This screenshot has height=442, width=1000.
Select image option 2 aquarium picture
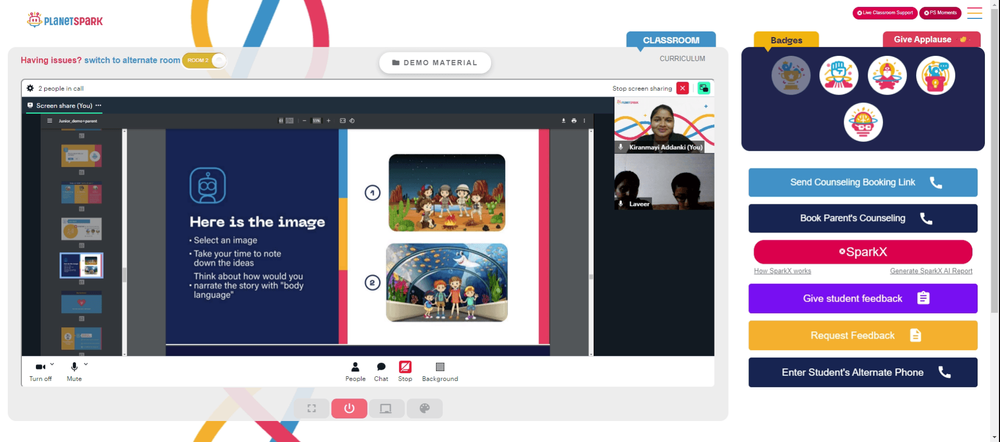tap(447, 283)
